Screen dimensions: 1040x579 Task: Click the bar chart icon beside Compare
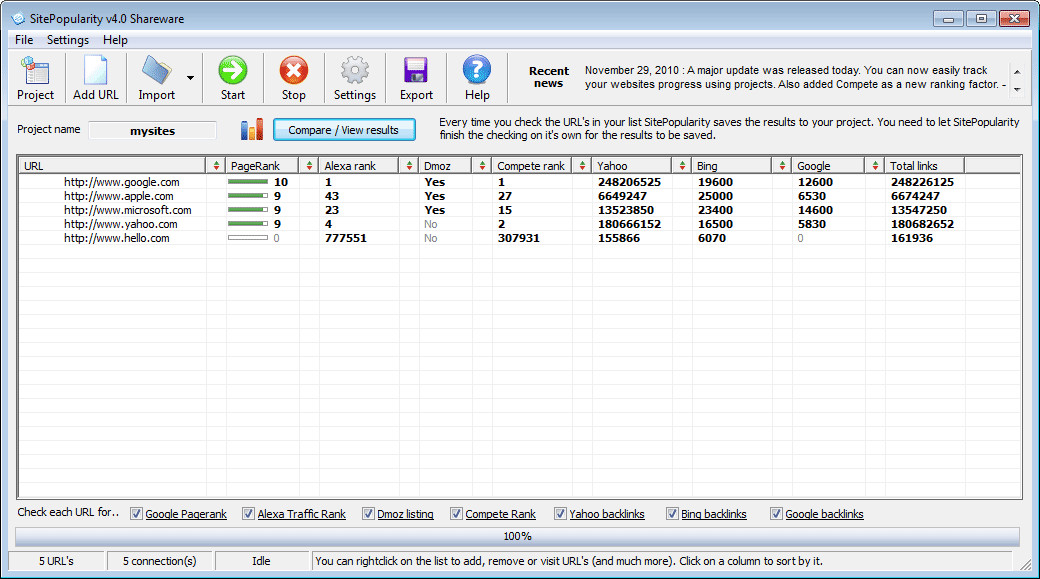point(252,129)
